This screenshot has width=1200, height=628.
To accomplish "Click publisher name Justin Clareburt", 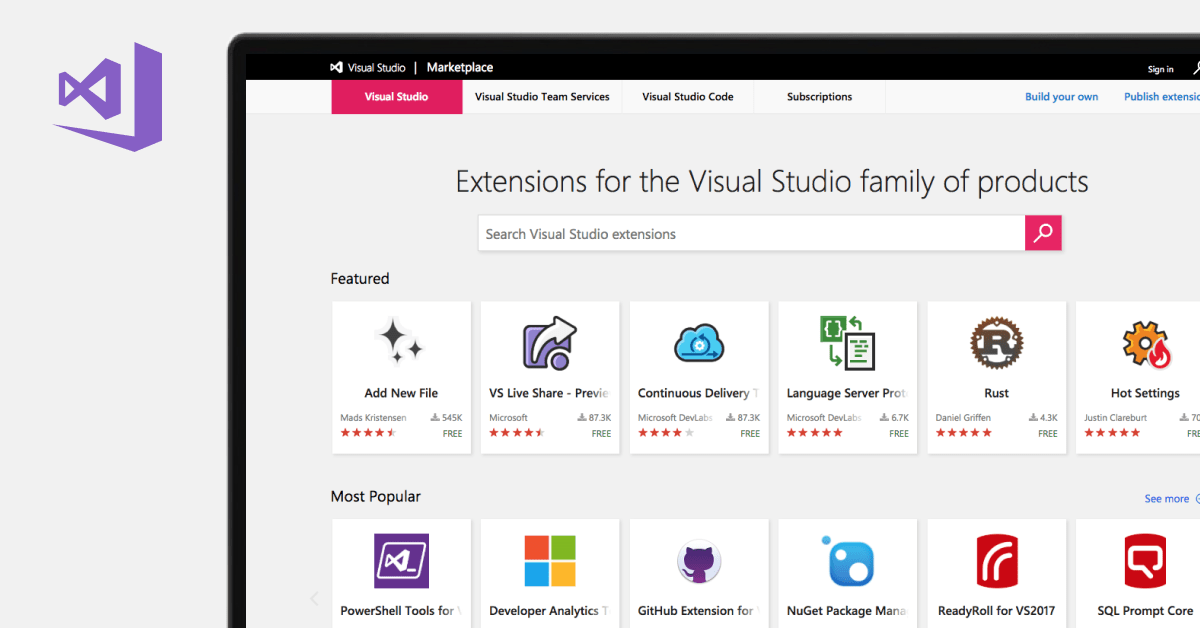I will pyautogui.click(x=1113, y=417).
